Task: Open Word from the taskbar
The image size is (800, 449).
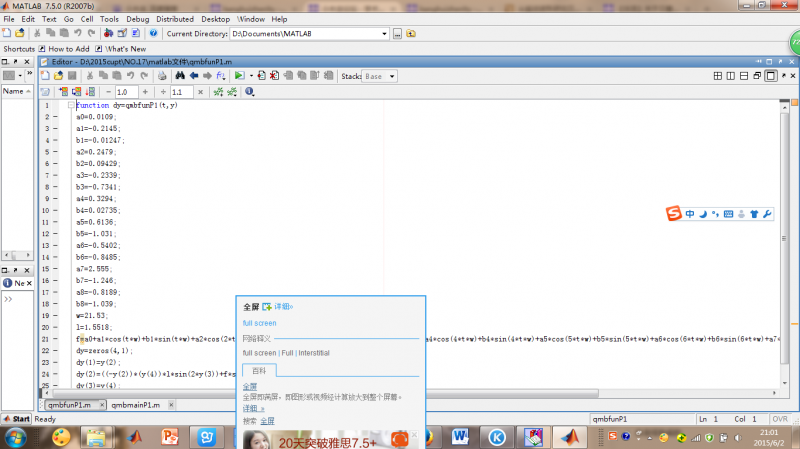Action: (x=460, y=437)
